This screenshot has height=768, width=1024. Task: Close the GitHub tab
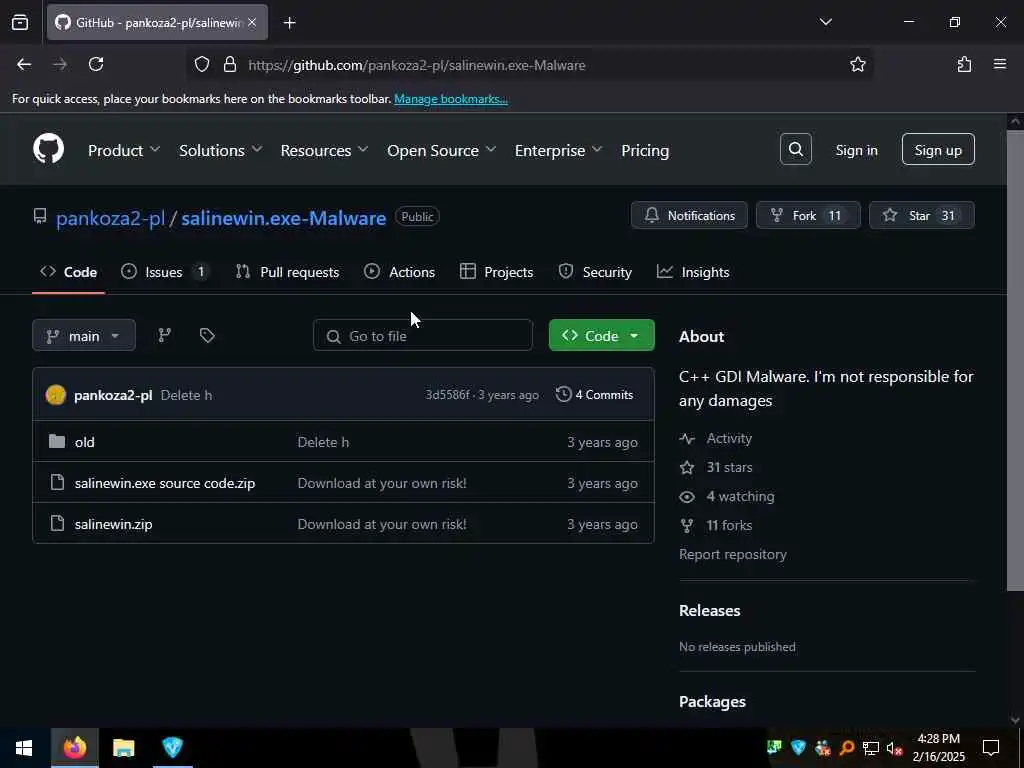click(x=252, y=22)
